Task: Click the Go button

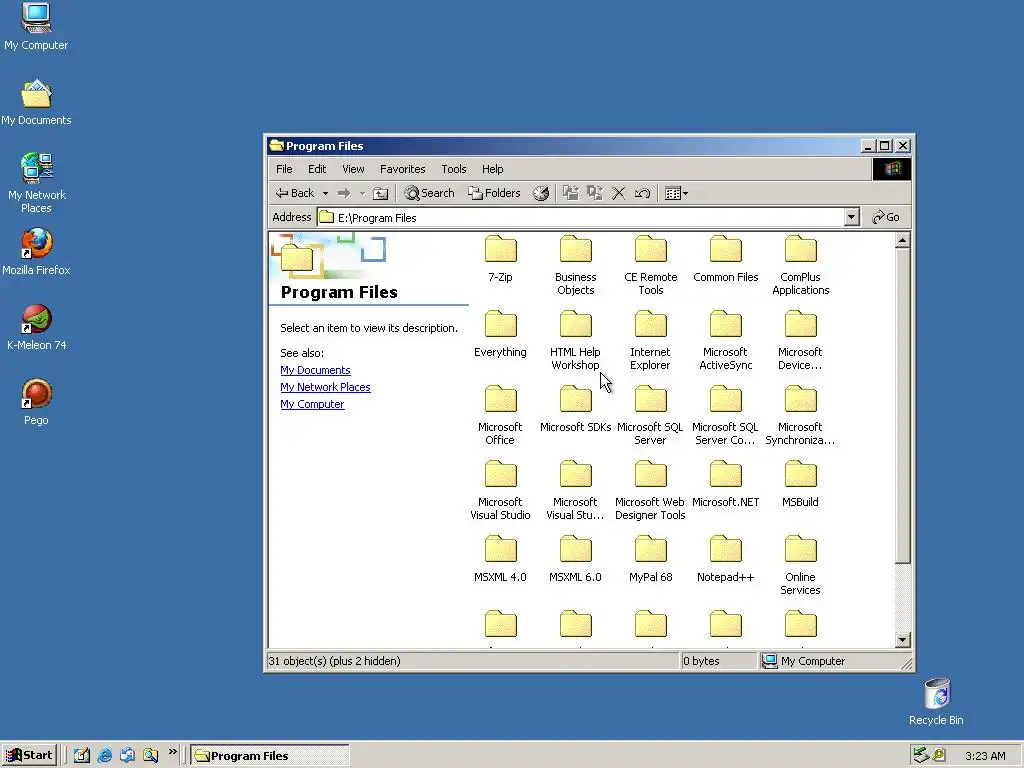Action: click(x=886, y=217)
